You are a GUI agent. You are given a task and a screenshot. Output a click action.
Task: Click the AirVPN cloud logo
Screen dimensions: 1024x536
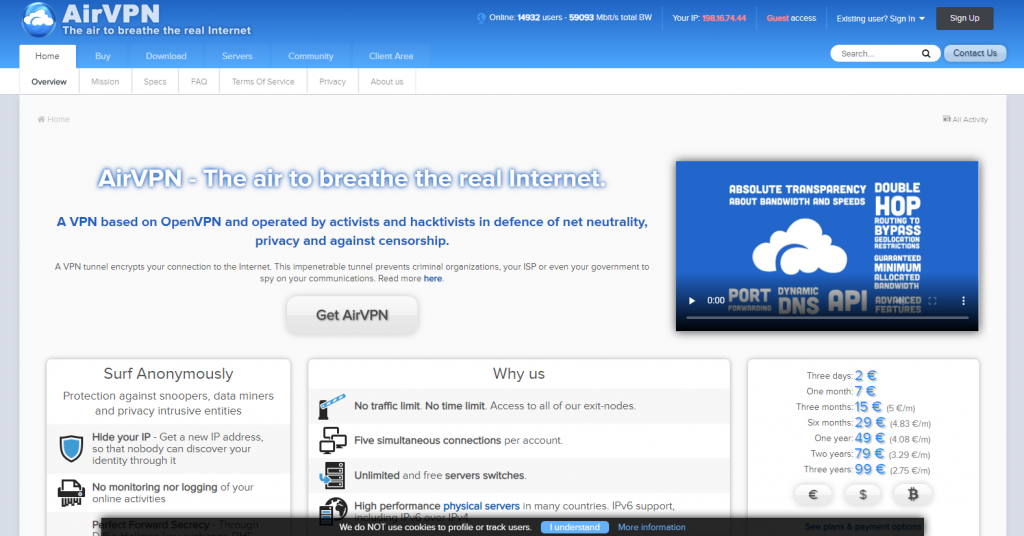pyautogui.click(x=39, y=20)
